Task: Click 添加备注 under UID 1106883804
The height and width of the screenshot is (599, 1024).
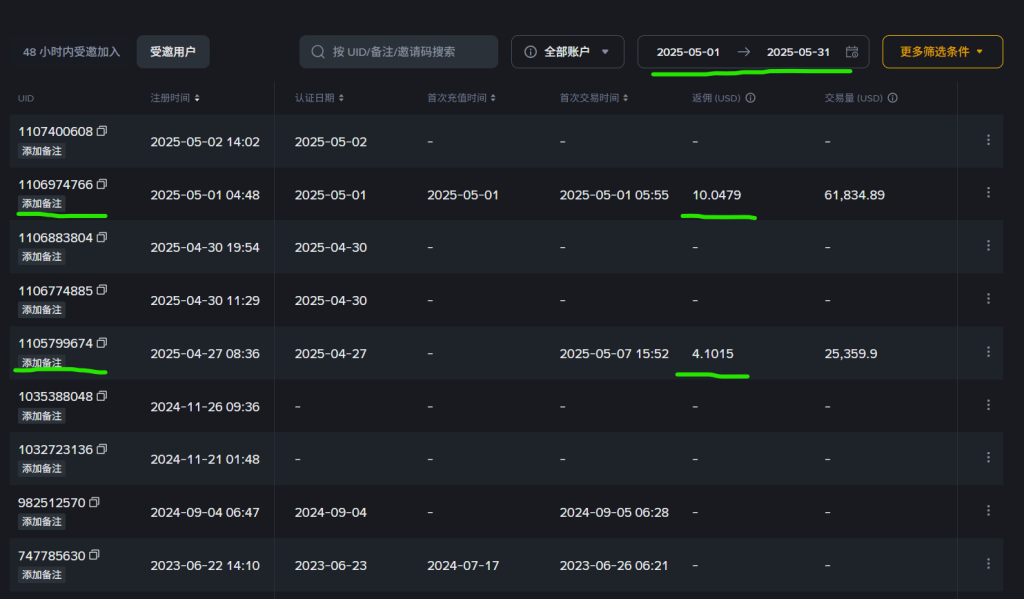Action: 42,257
